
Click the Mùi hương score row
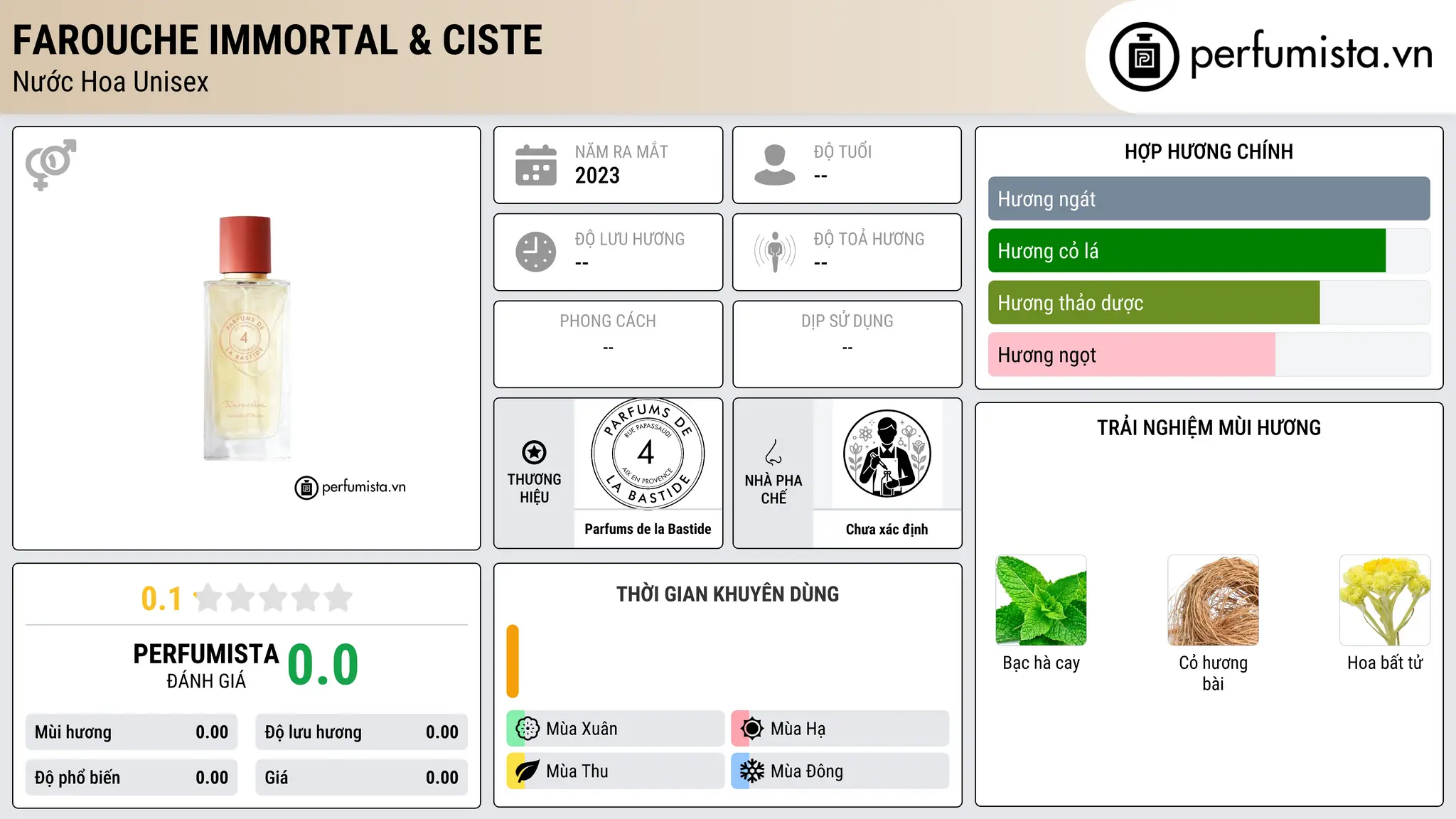[132, 732]
